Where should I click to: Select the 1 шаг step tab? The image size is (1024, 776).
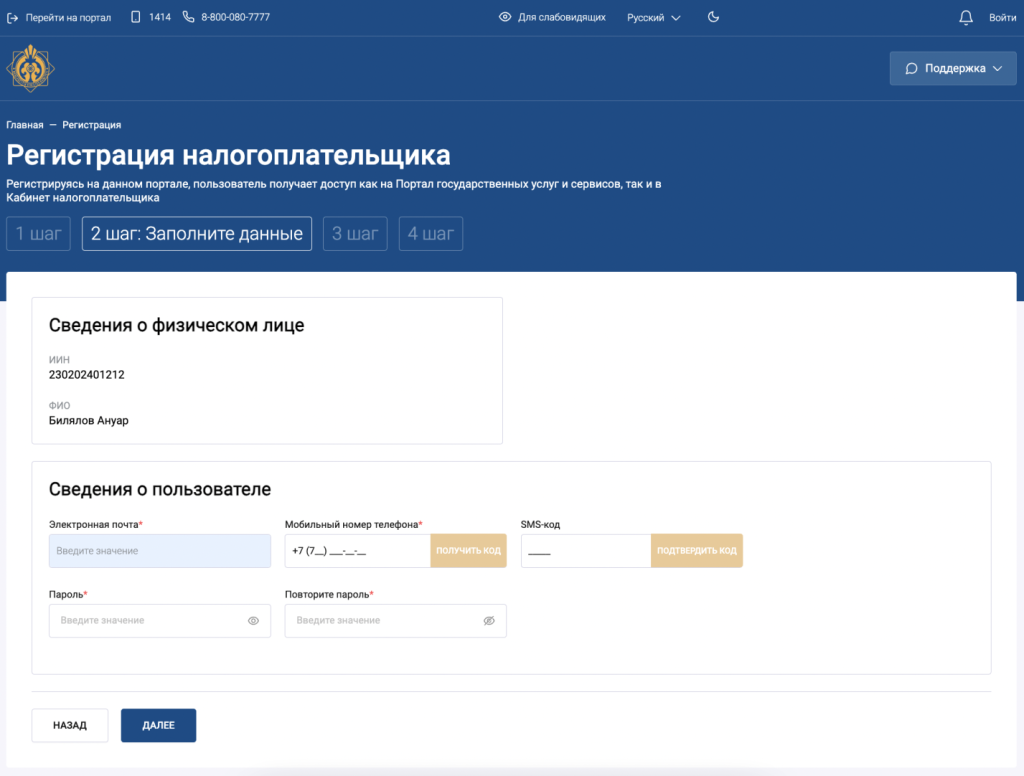point(38,234)
